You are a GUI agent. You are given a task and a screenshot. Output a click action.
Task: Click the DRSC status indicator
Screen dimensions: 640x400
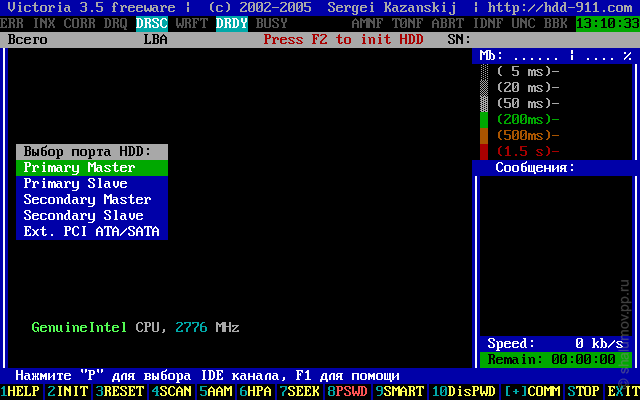[x=152, y=24]
